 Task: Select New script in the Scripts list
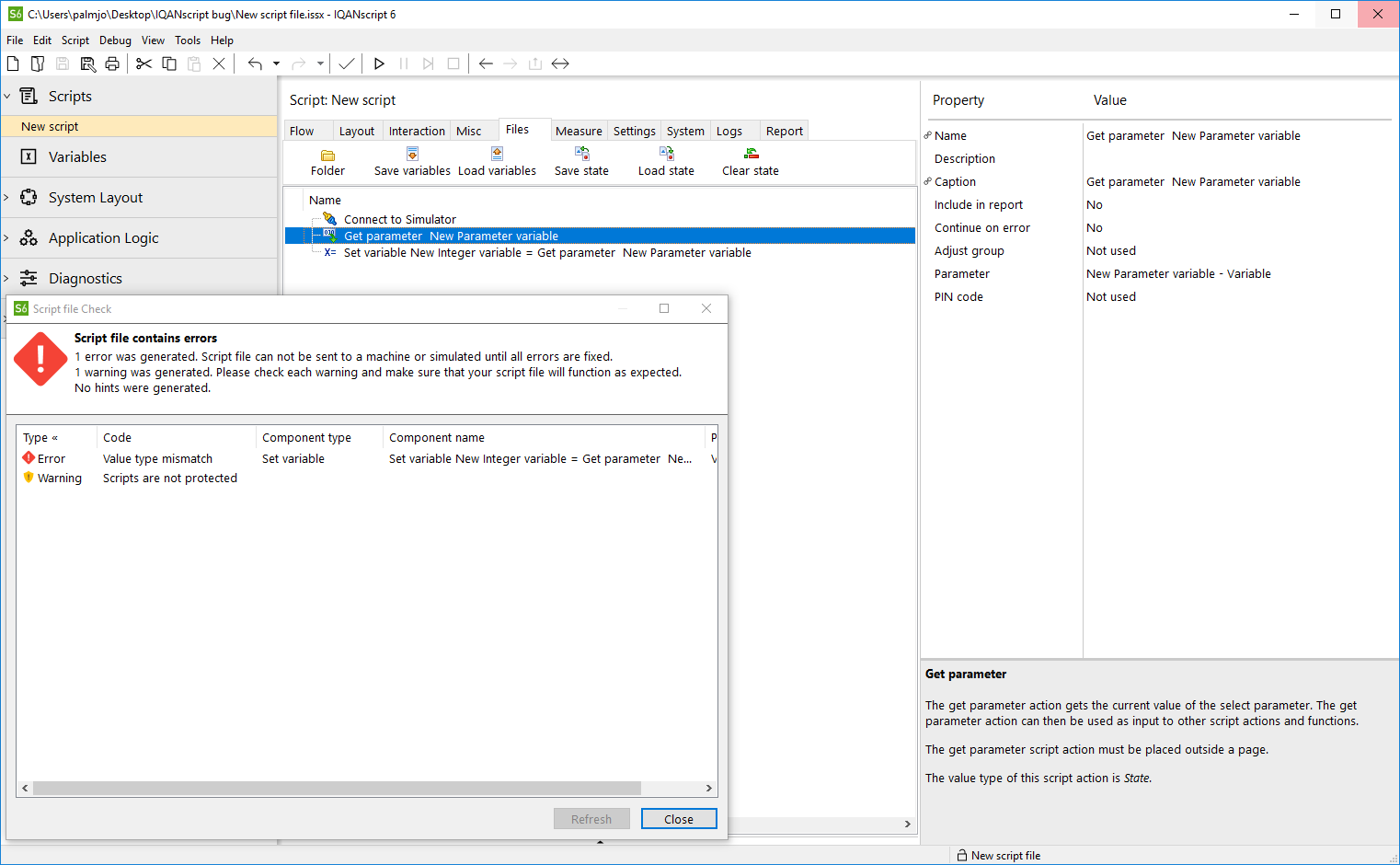[x=139, y=126]
